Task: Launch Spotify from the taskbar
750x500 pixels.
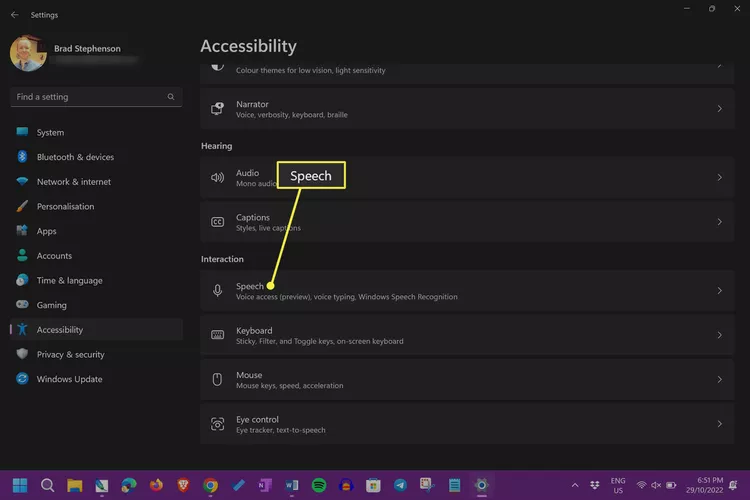Action: click(x=319, y=485)
